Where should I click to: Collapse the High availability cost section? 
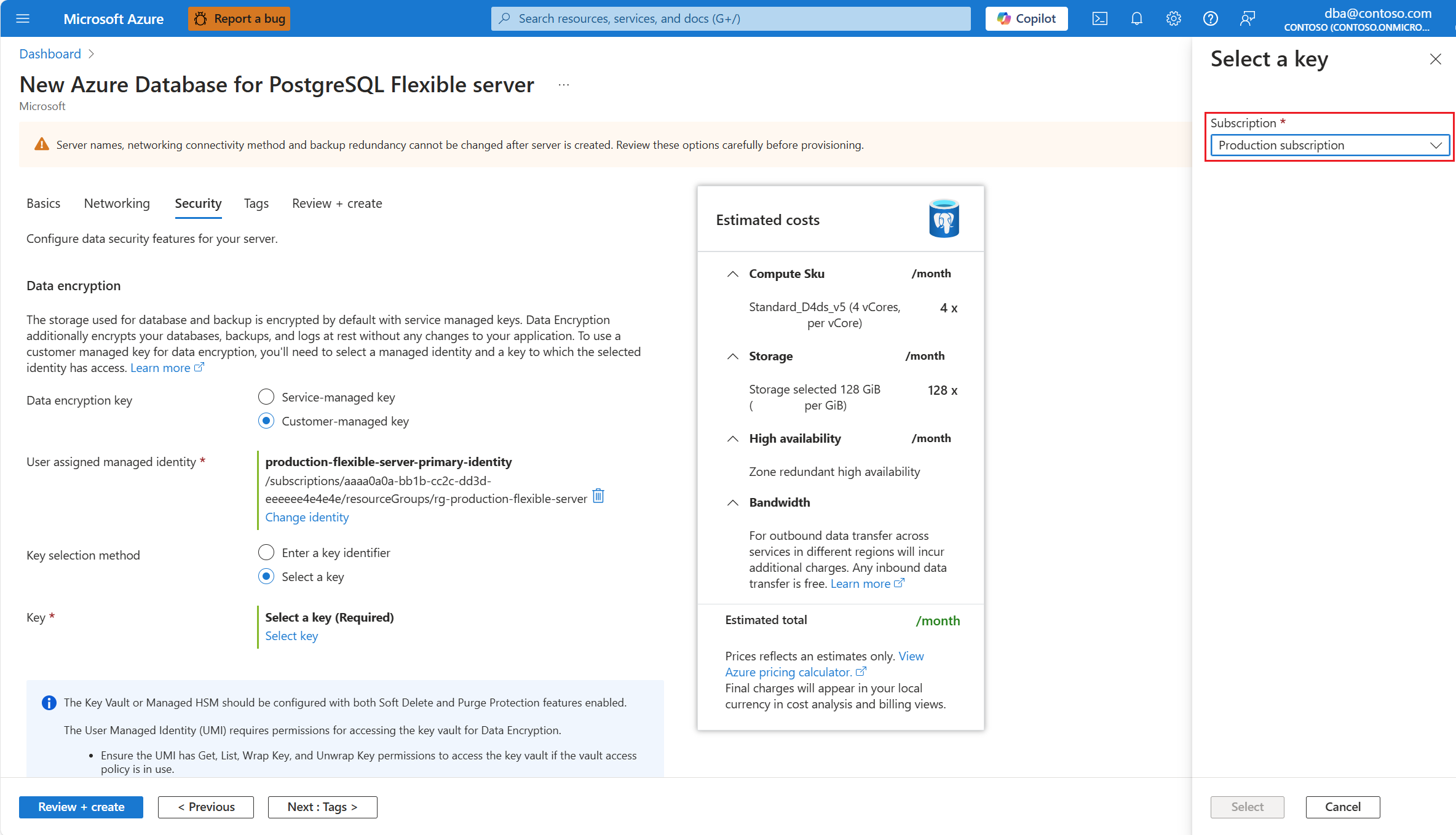732,439
